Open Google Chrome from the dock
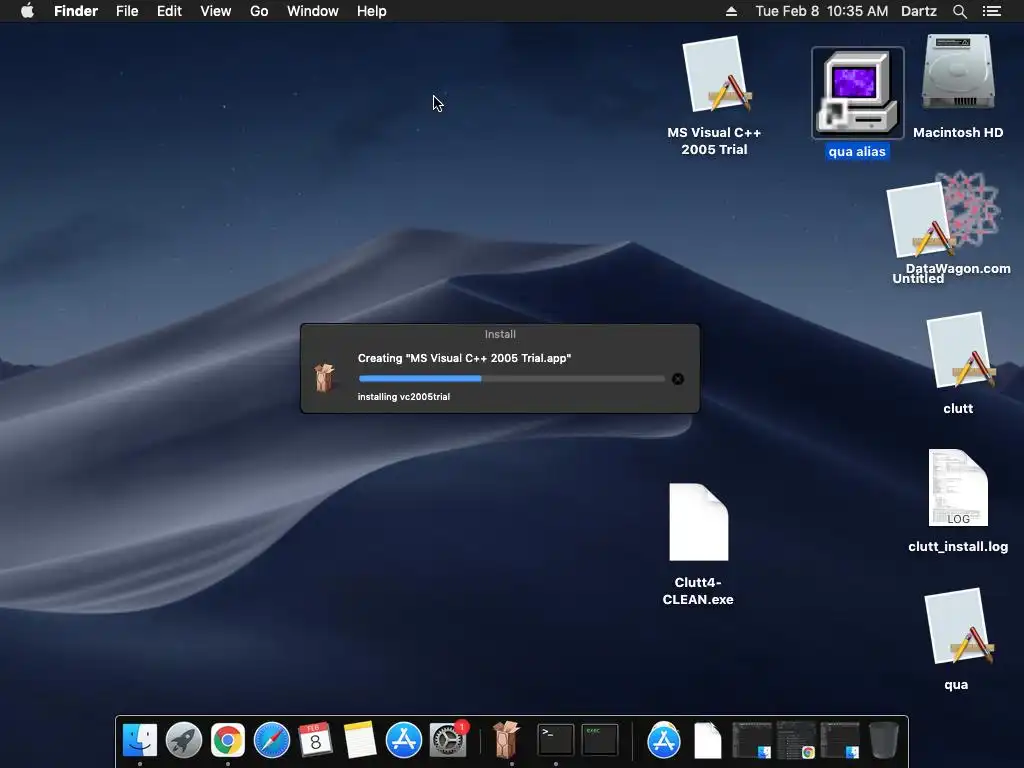The image size is (1024, 768). coord(227,741)
